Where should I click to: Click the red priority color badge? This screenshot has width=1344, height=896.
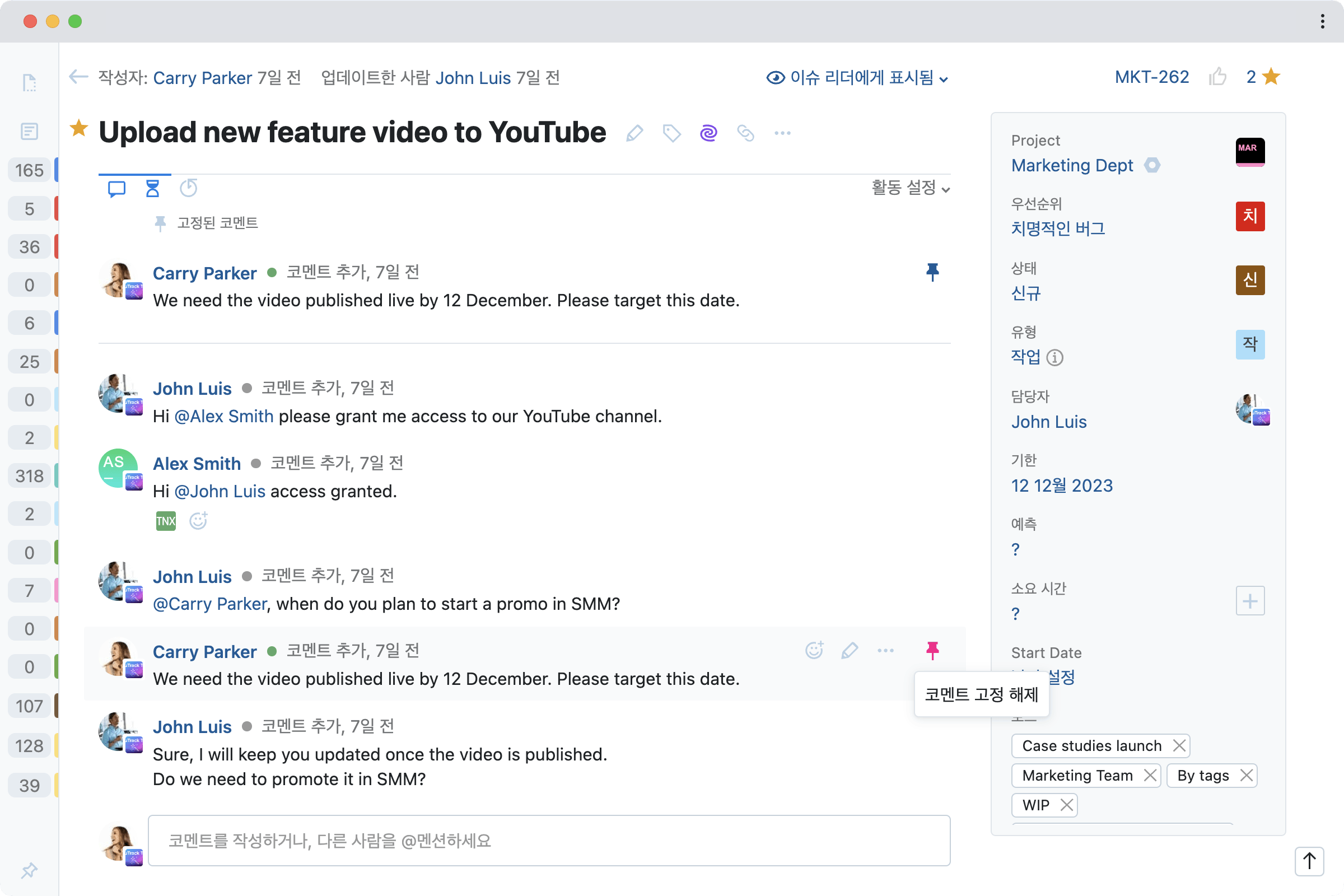point(1250,217)
